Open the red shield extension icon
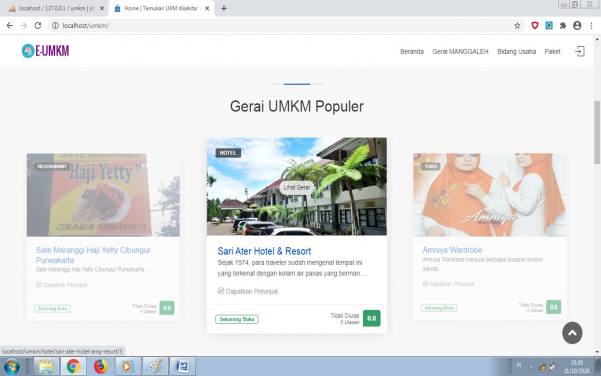This screenshot has width=601, height=376. pyautogui.click(x=535, y=26)
